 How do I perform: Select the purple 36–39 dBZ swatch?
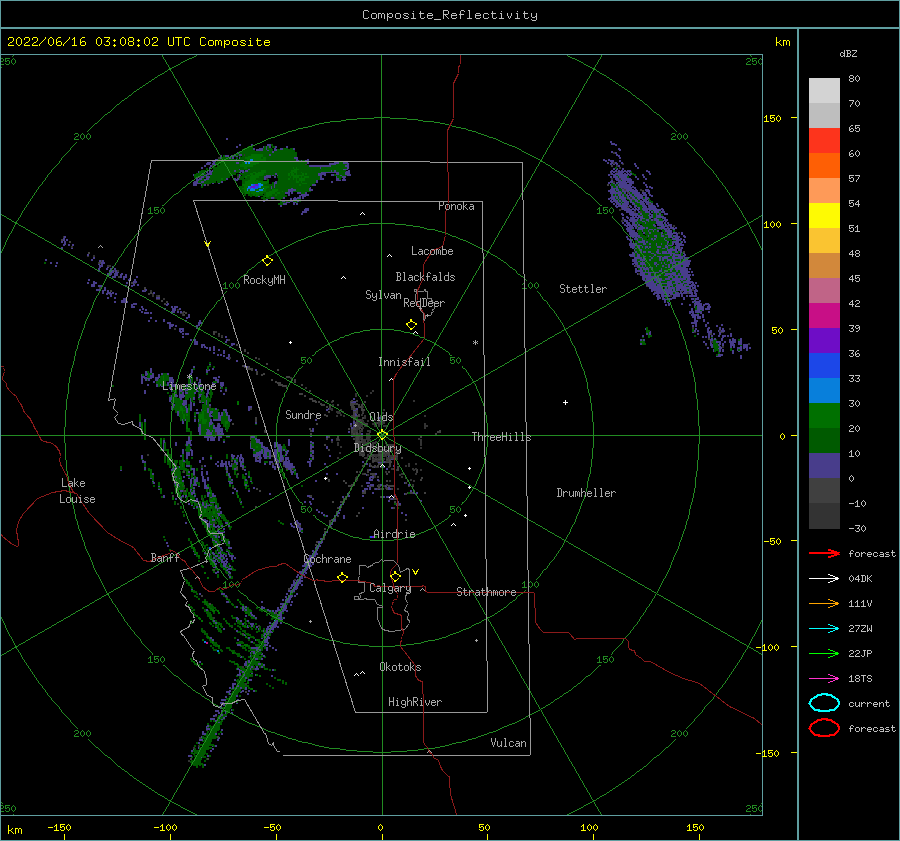tap(824, 341)
